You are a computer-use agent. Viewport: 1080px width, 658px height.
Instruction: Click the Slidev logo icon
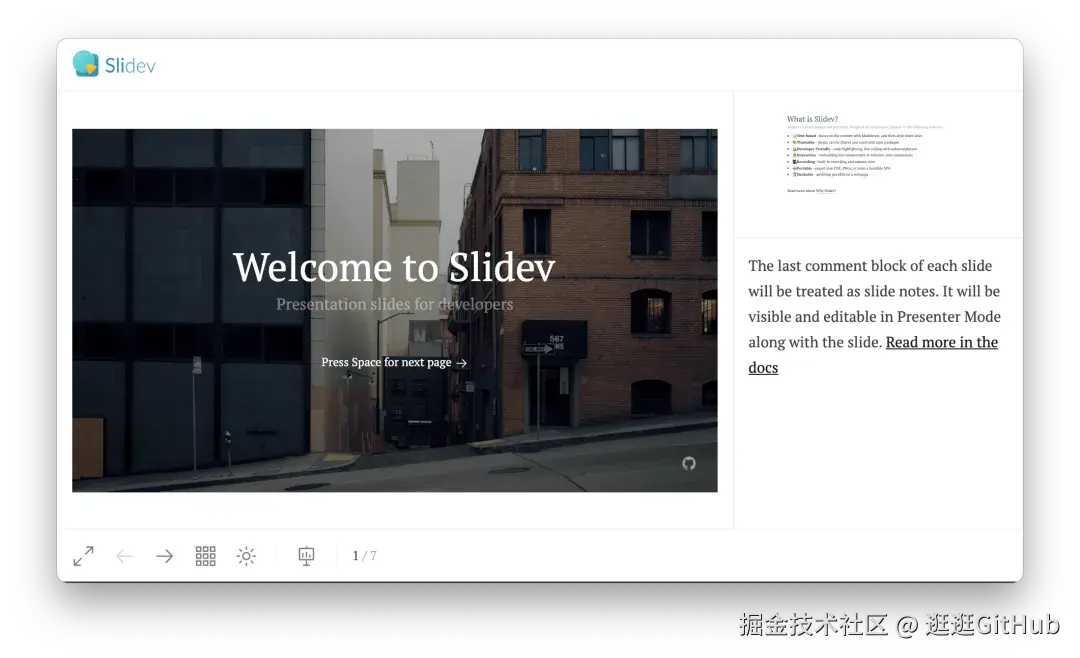coord(86,64)
